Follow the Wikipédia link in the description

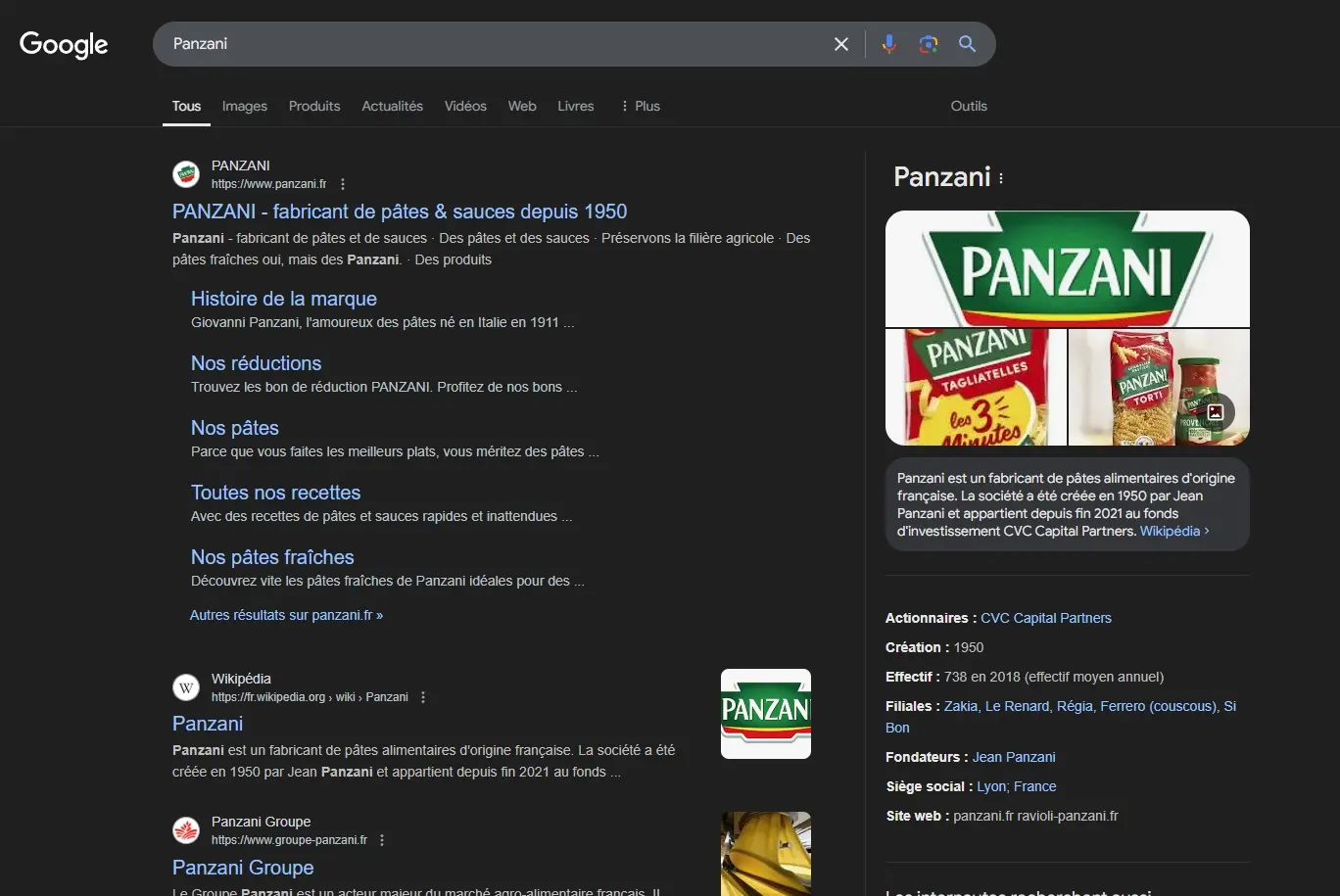(1174, 531)
